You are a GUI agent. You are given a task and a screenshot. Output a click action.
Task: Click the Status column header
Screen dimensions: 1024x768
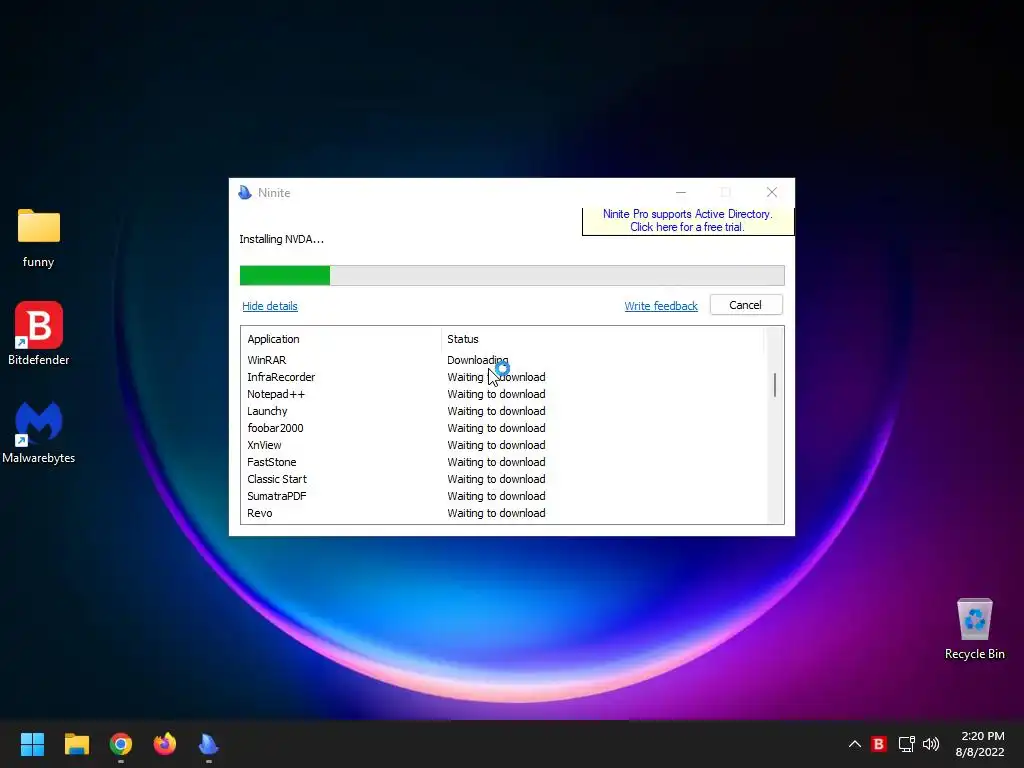[602, 339]
